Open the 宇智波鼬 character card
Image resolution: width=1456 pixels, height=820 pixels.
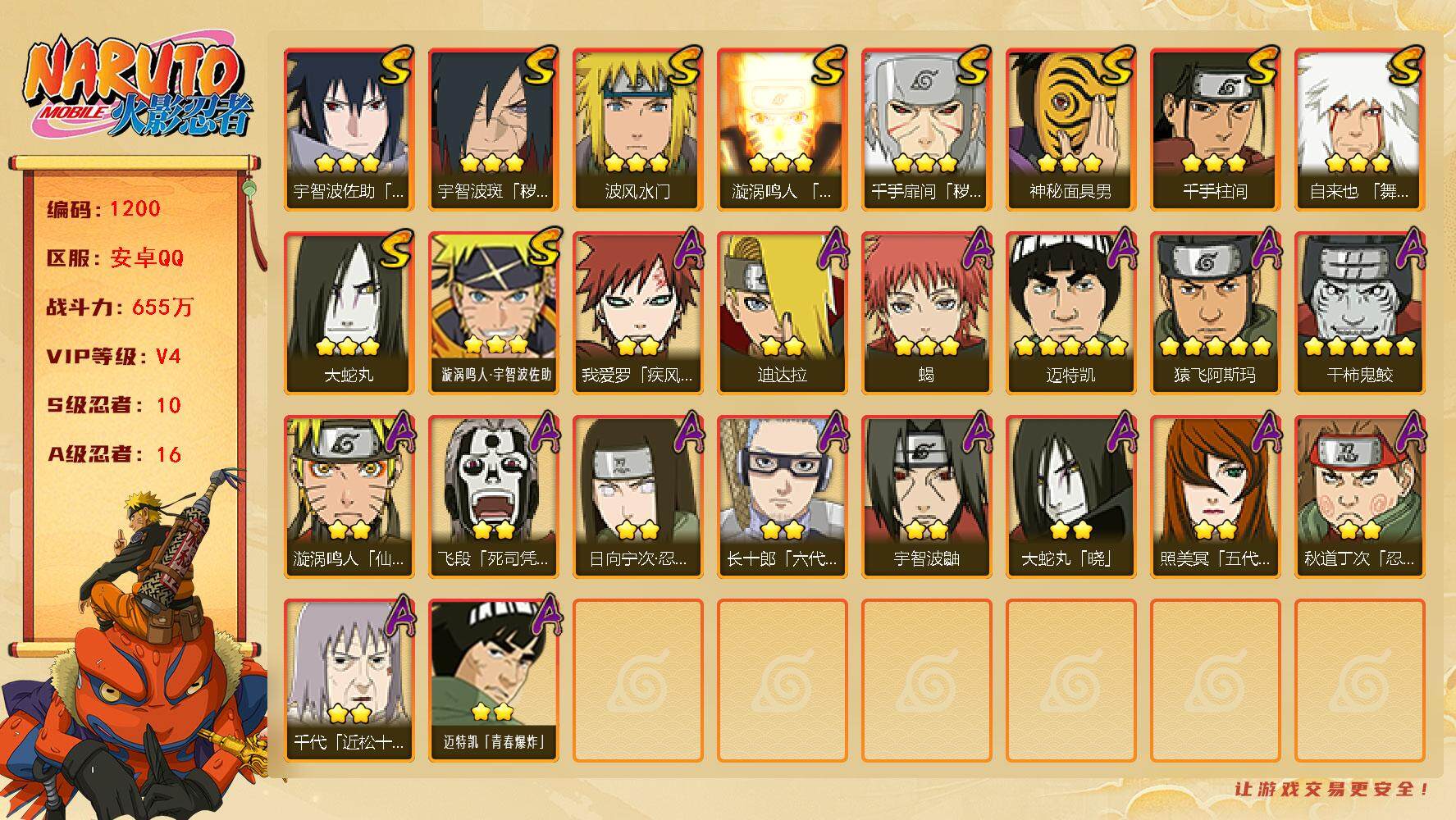926,496
